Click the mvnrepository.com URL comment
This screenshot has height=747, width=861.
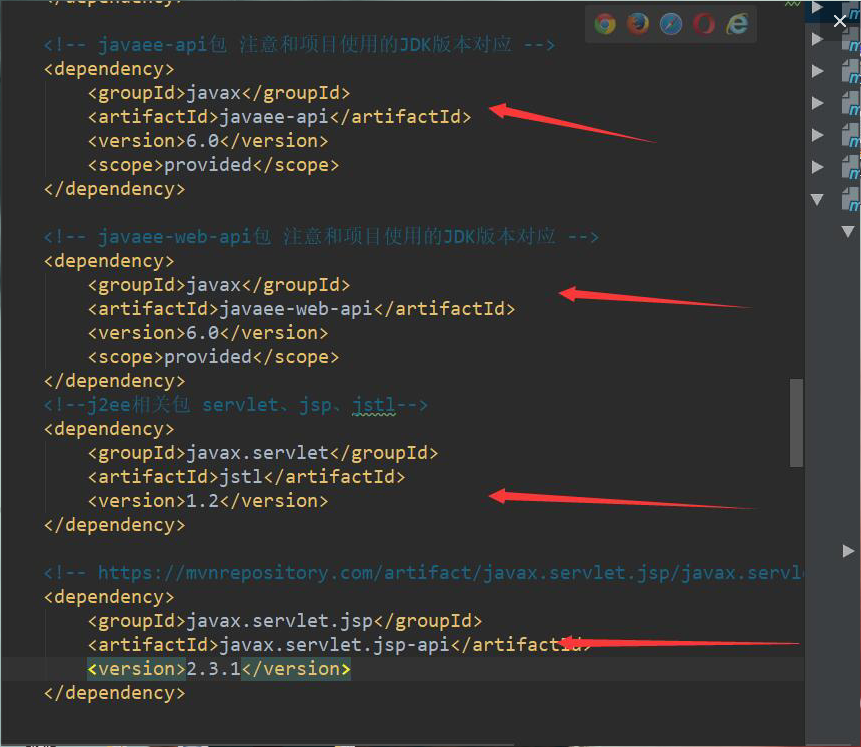tap(423, 573)
